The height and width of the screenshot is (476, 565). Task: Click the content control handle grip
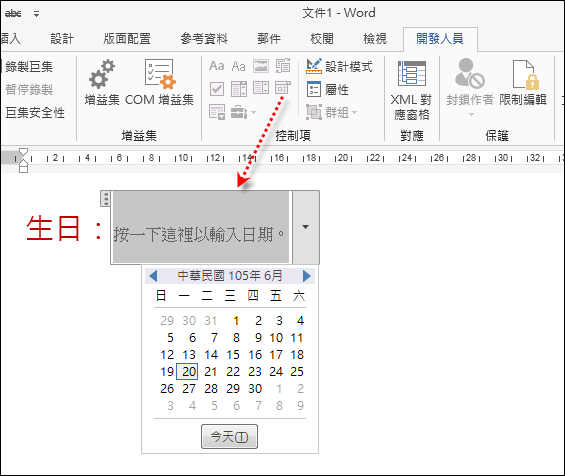[105, 199]
